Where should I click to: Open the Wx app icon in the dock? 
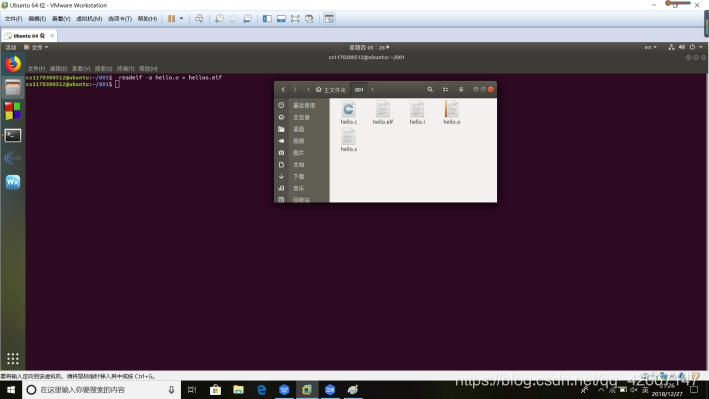(x=13, y=182)
